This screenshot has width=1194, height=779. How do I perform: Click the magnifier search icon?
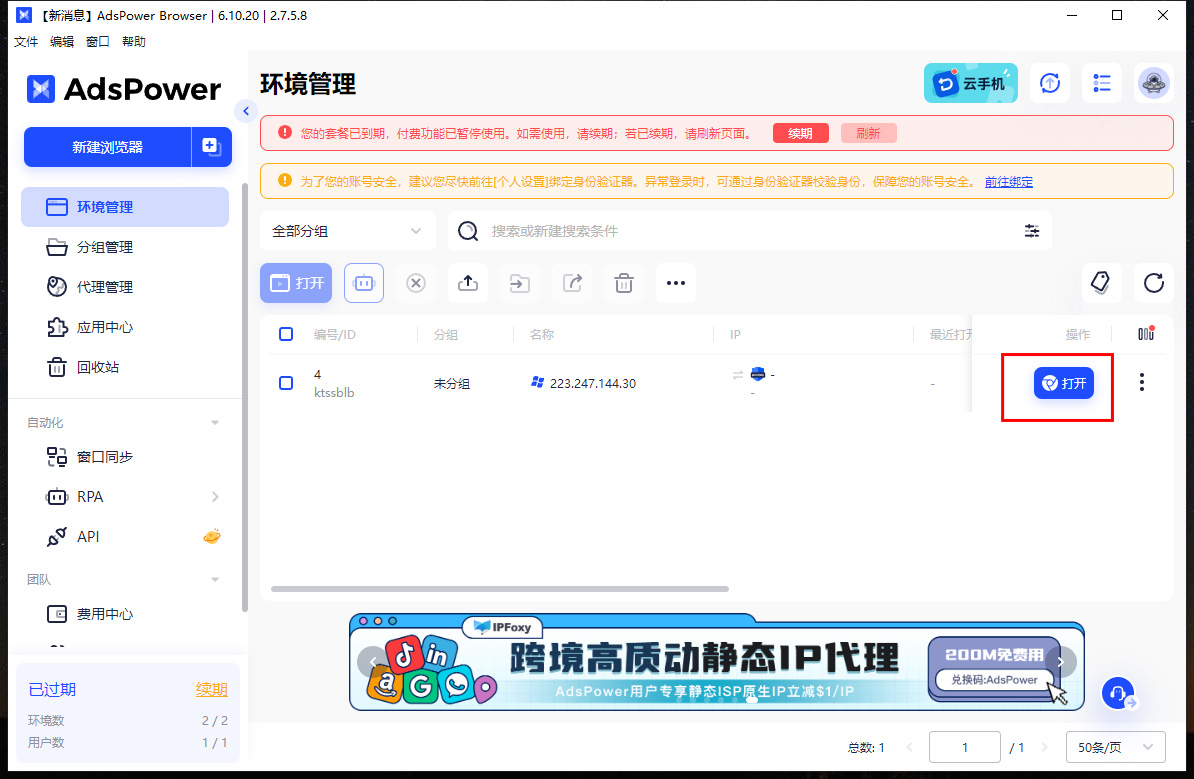[468, 231]
